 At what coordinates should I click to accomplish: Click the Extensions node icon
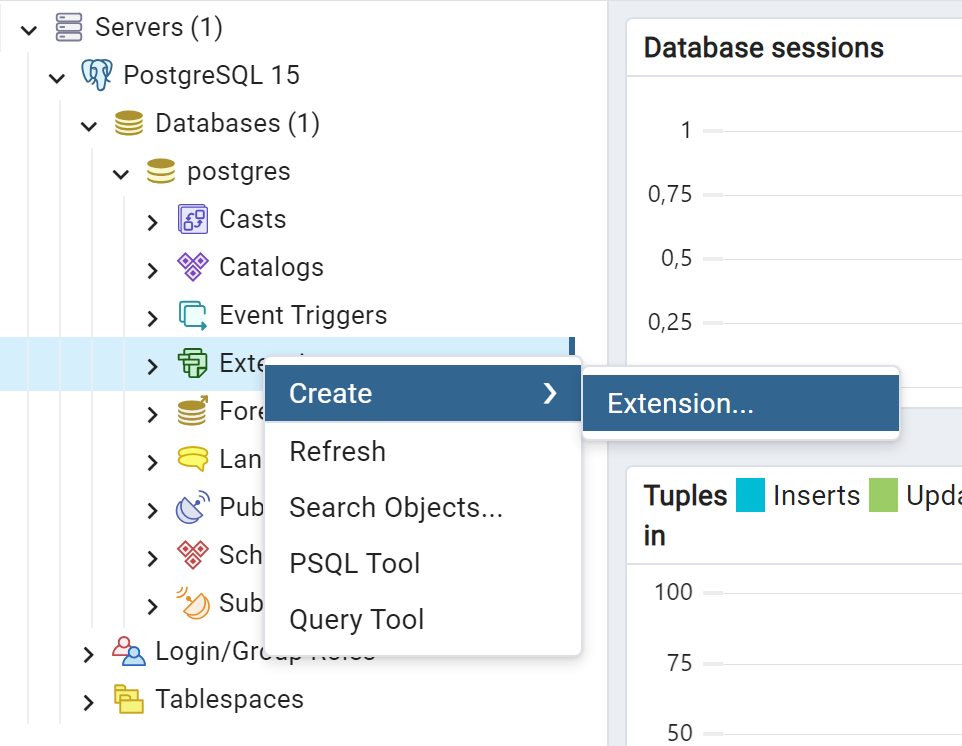(x=193, y=363)
